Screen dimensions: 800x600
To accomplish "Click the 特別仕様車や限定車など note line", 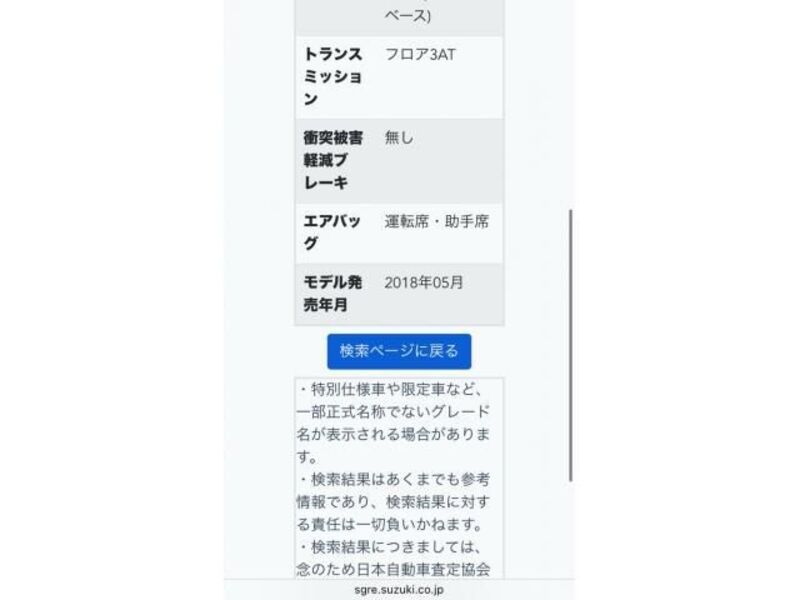I will point(390,389).
